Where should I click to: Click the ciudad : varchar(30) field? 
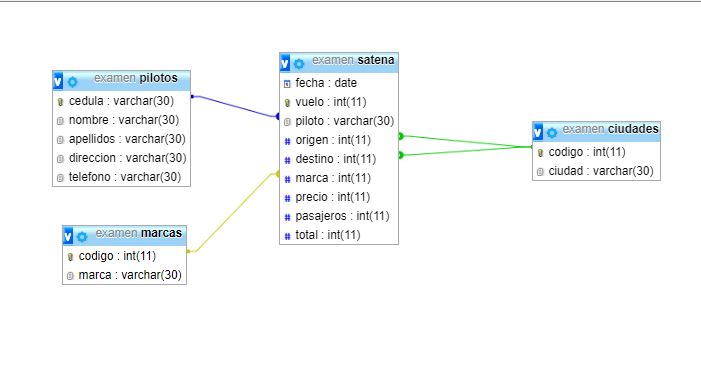tap(596, 171)
